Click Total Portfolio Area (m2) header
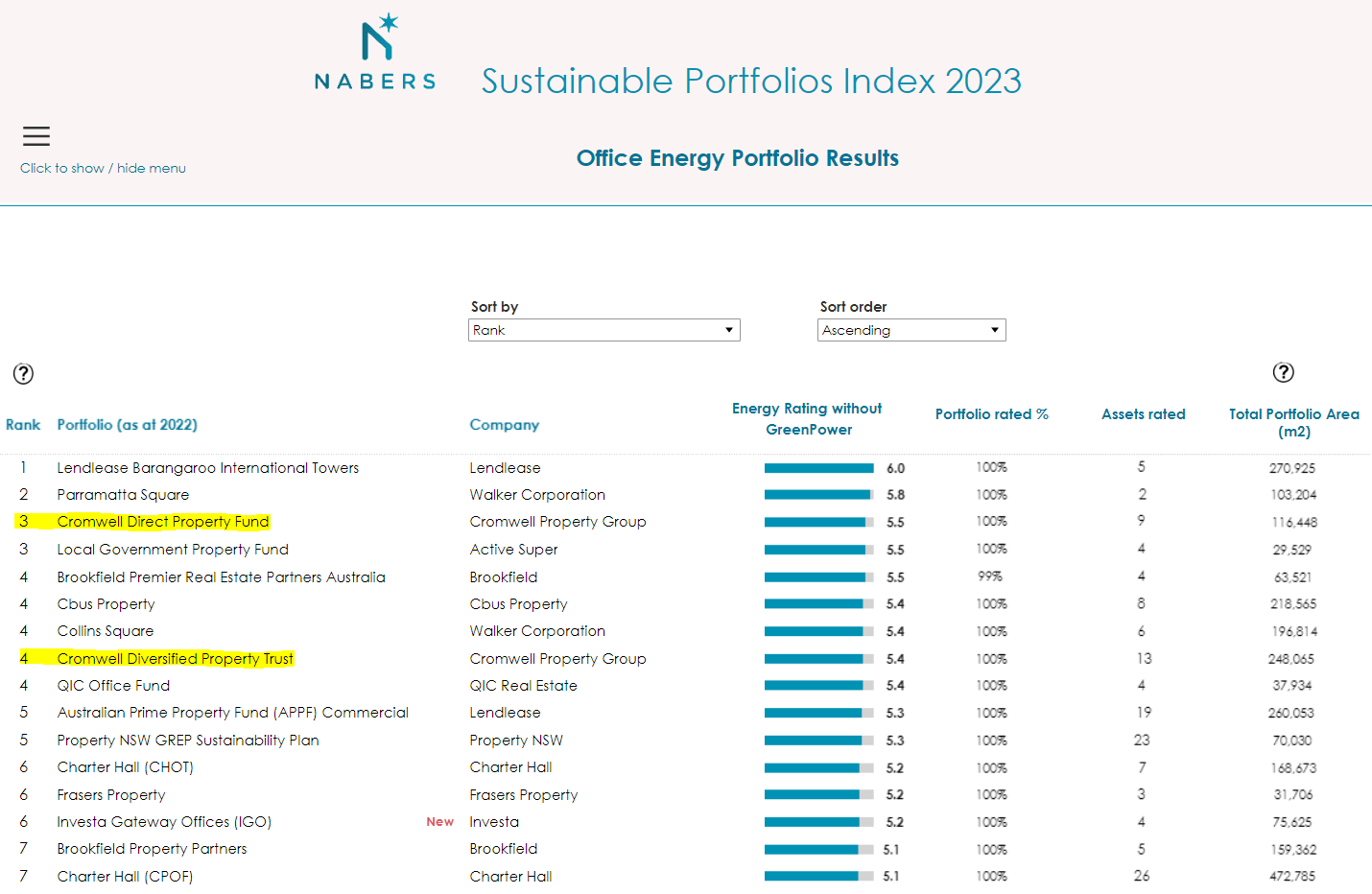1372x894 pixels. (x=1294, y=423)
